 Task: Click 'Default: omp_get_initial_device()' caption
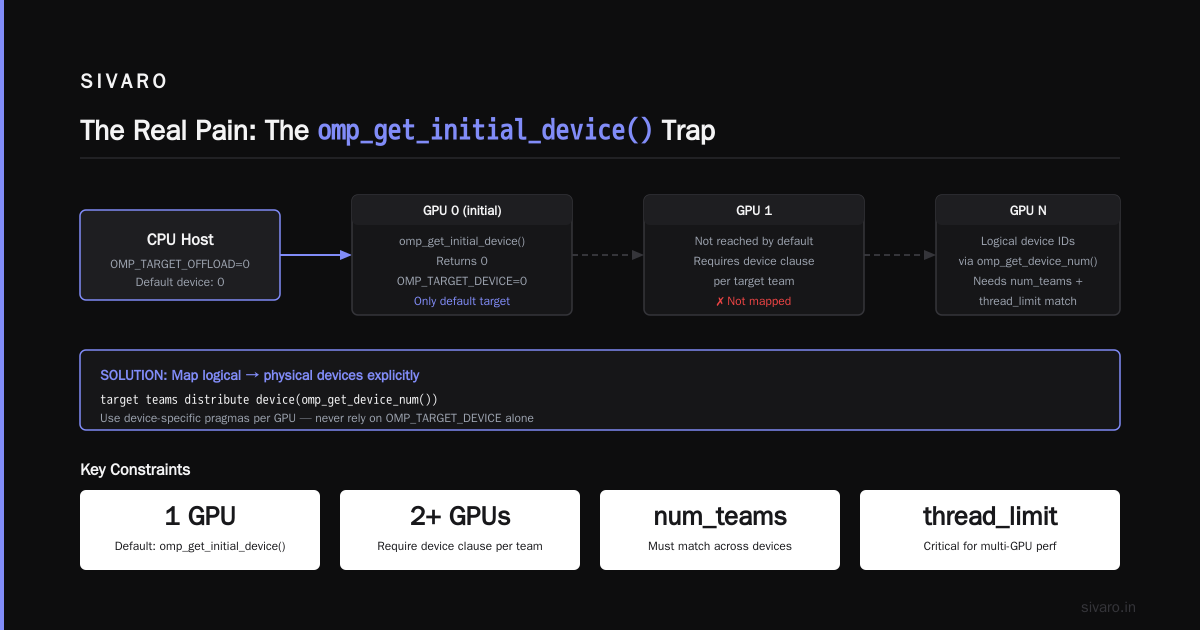[200, 546]
